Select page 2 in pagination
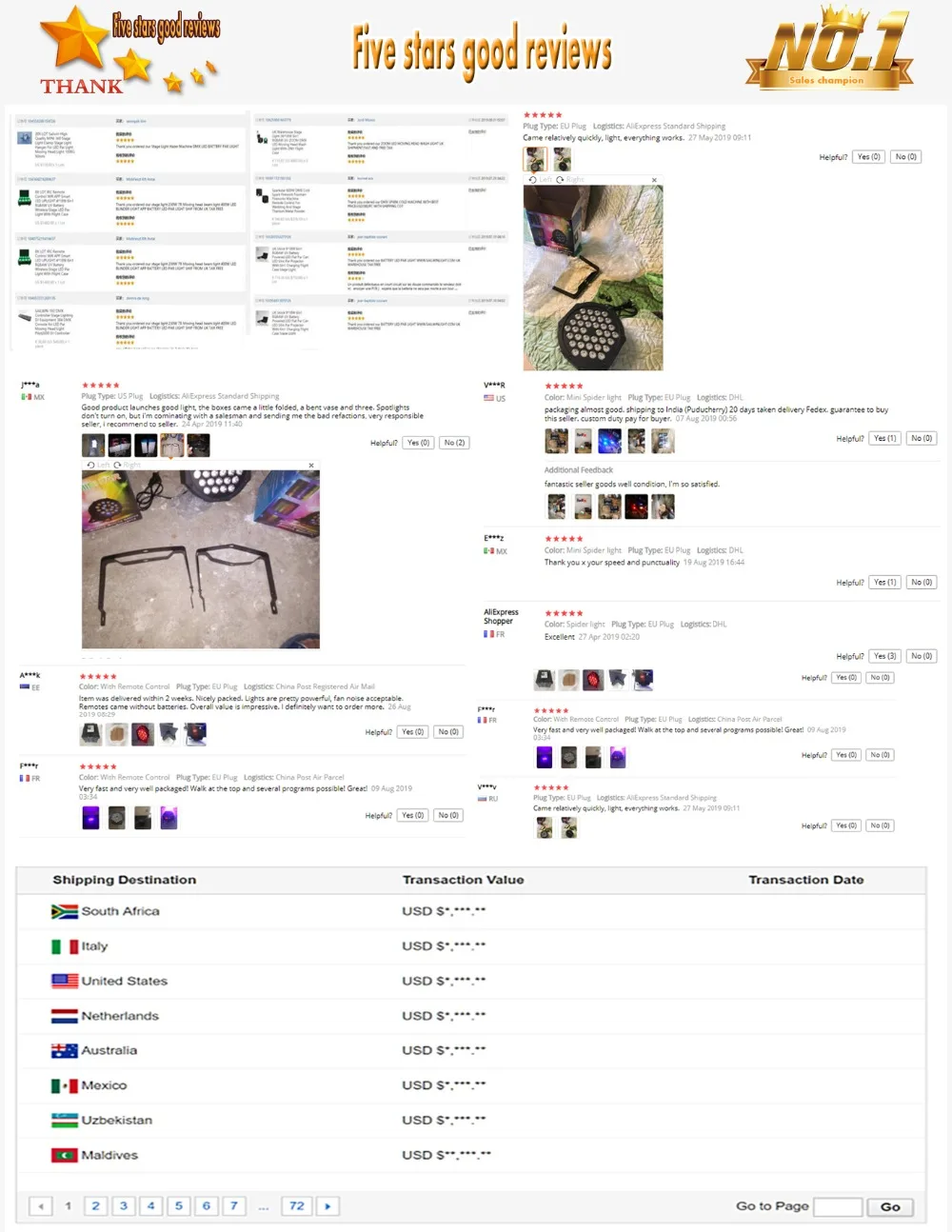The image size is (952, 1232). (95, 1206)
